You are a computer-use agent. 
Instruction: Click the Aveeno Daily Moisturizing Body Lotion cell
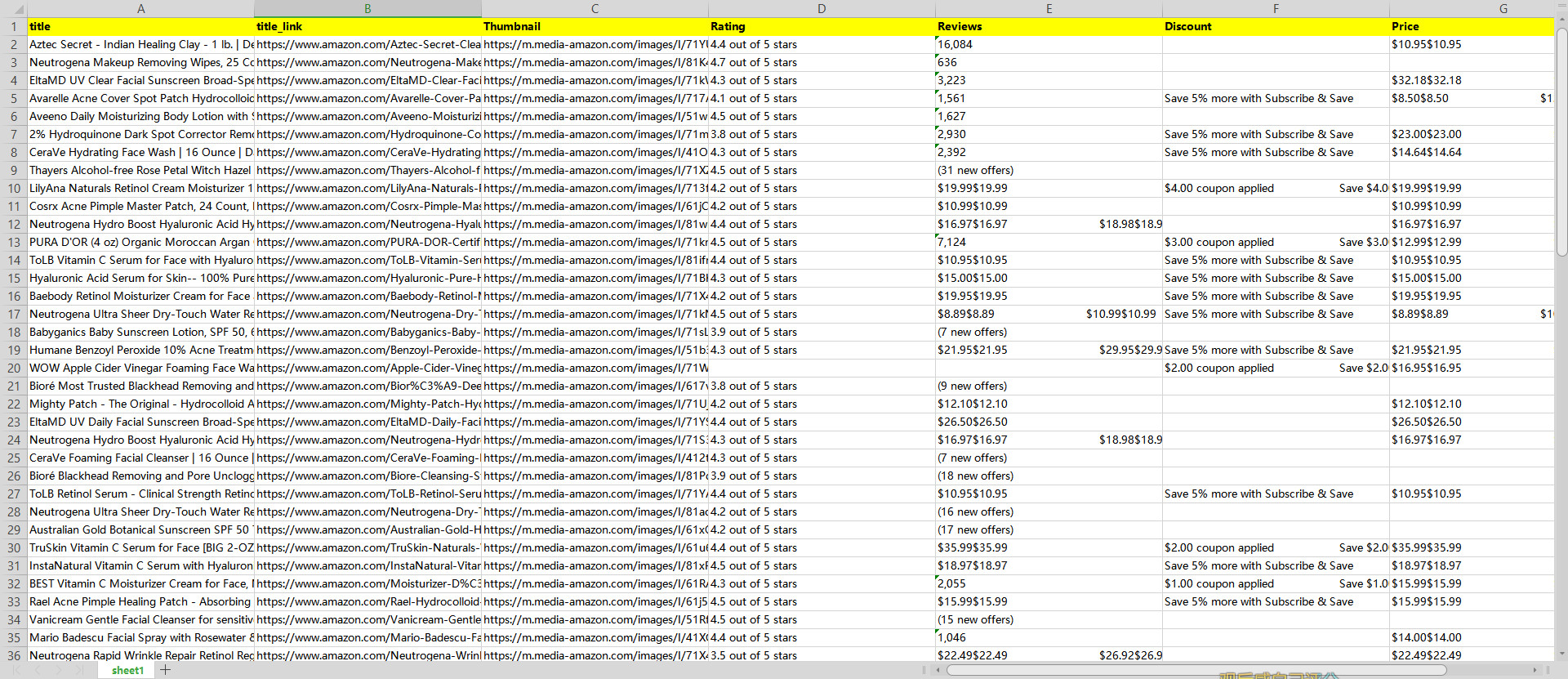140,116
